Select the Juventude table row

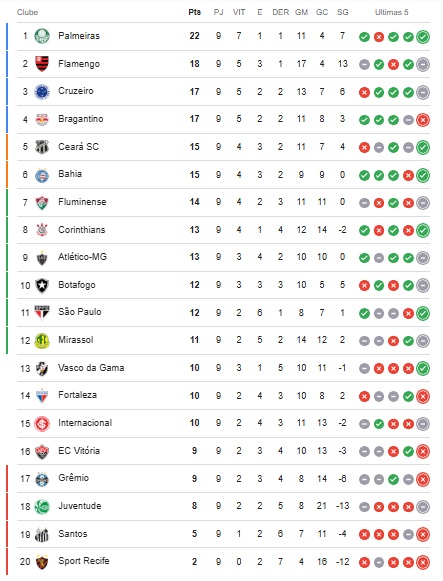[x=223, y=506]
